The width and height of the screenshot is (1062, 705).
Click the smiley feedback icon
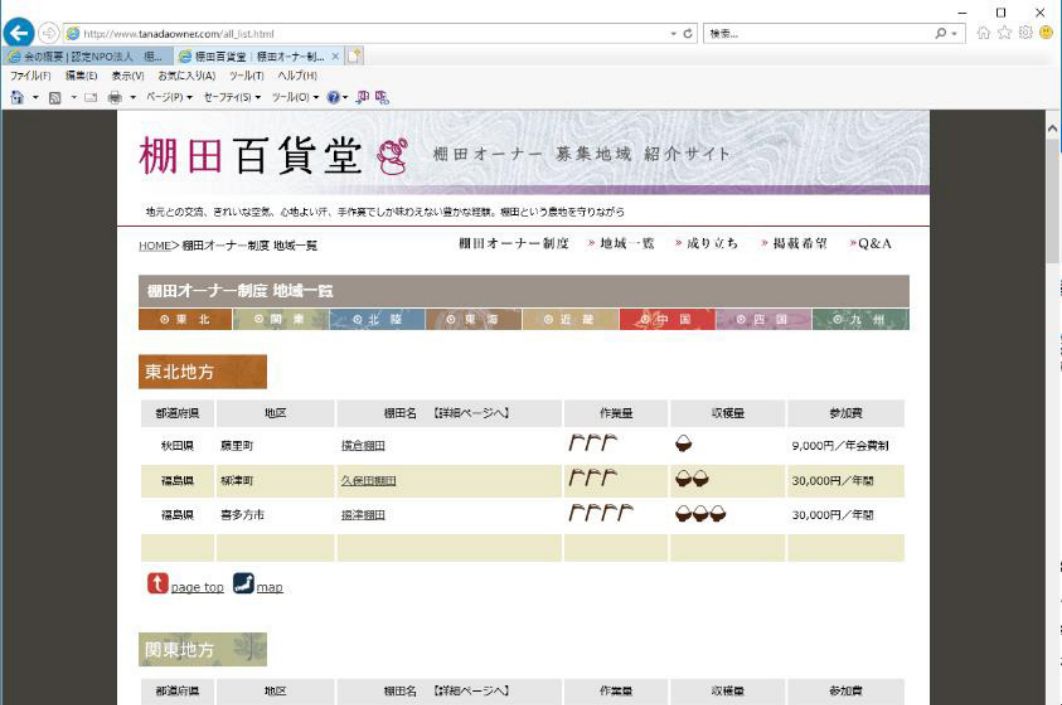[x=1046, y=33]
